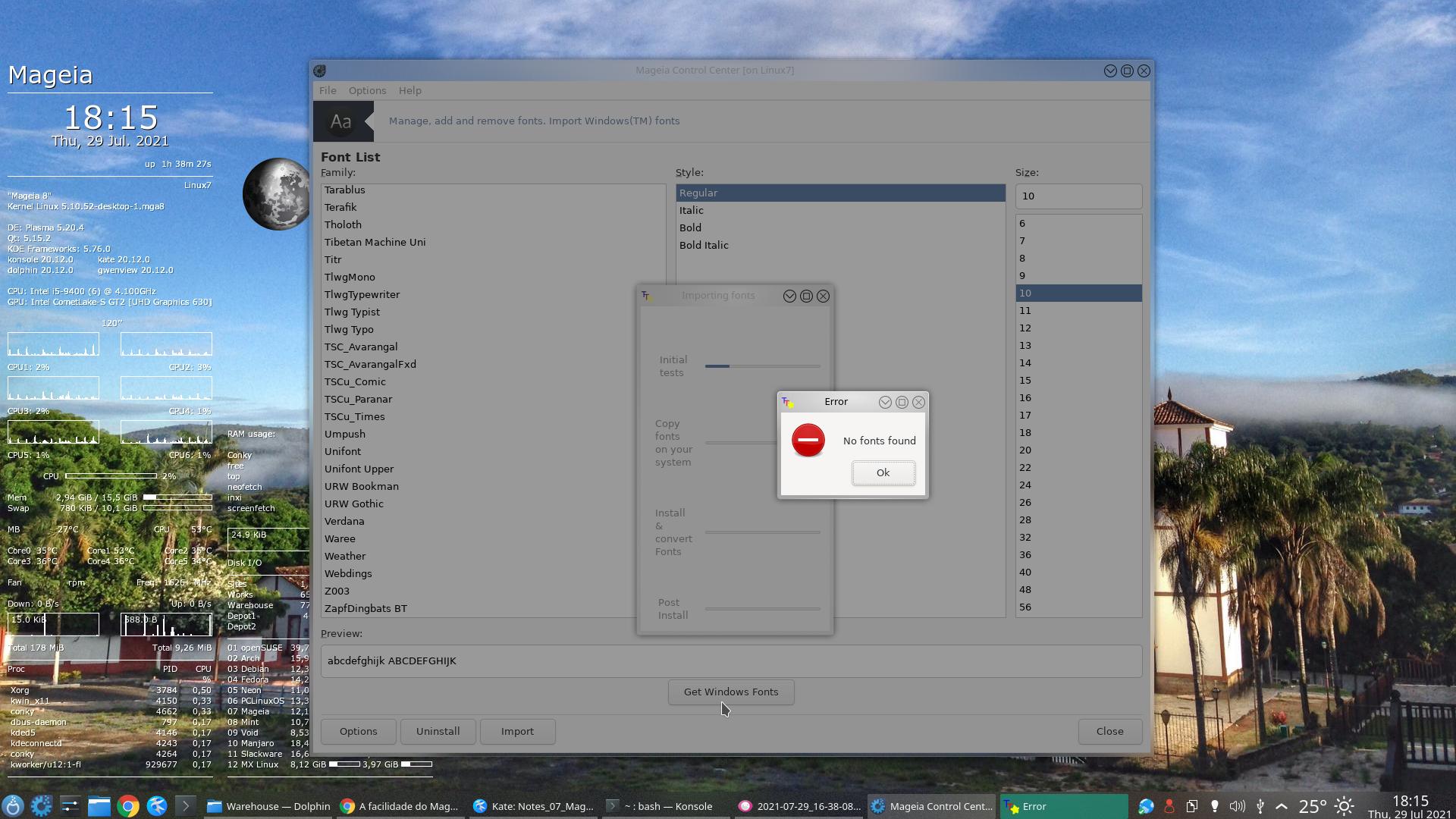Choose the Italic style
The width and height of the screenshot is (1456, 819).
(840, 210)
